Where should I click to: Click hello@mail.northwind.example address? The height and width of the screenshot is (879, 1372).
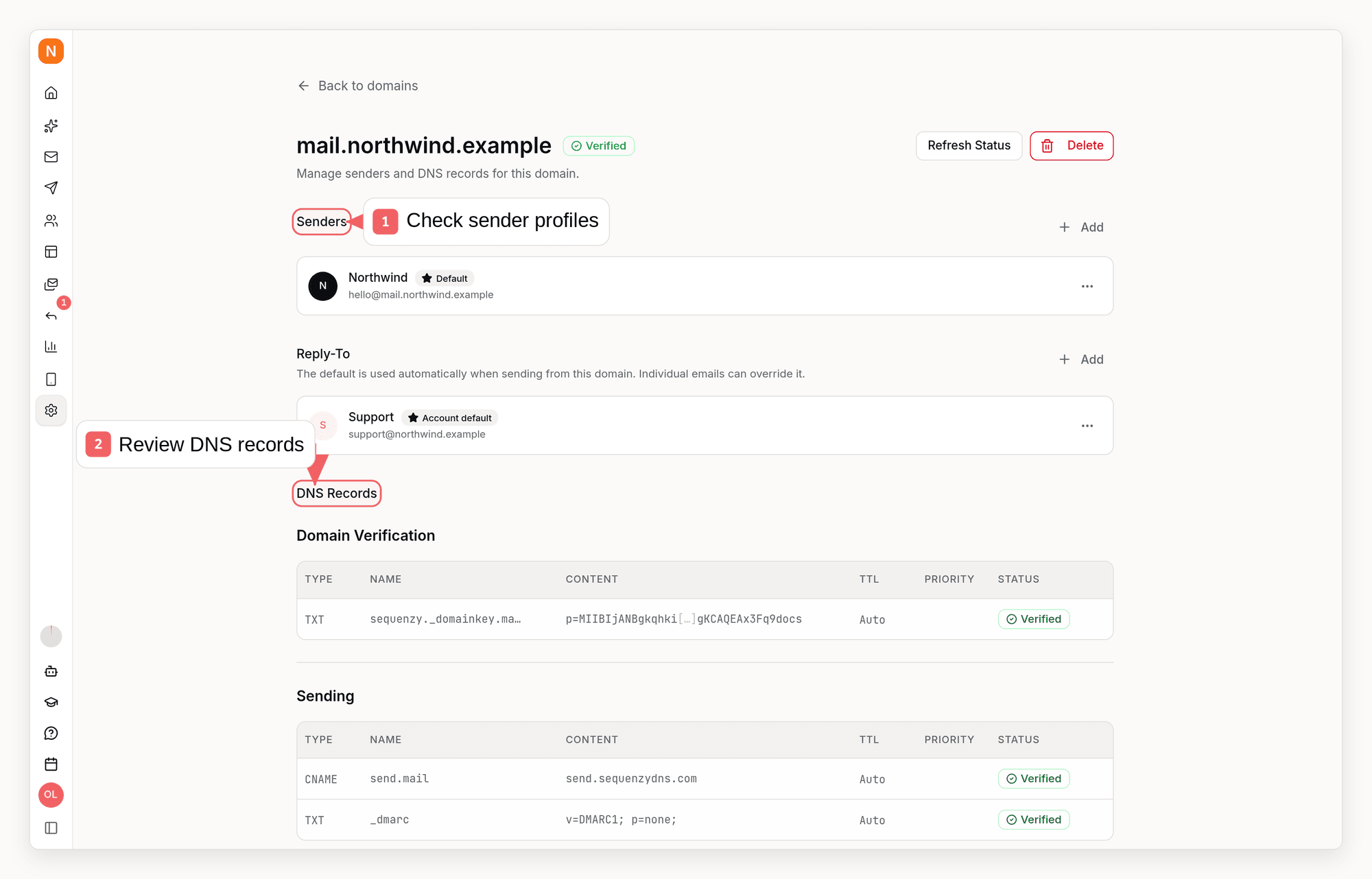click(421, 295)
